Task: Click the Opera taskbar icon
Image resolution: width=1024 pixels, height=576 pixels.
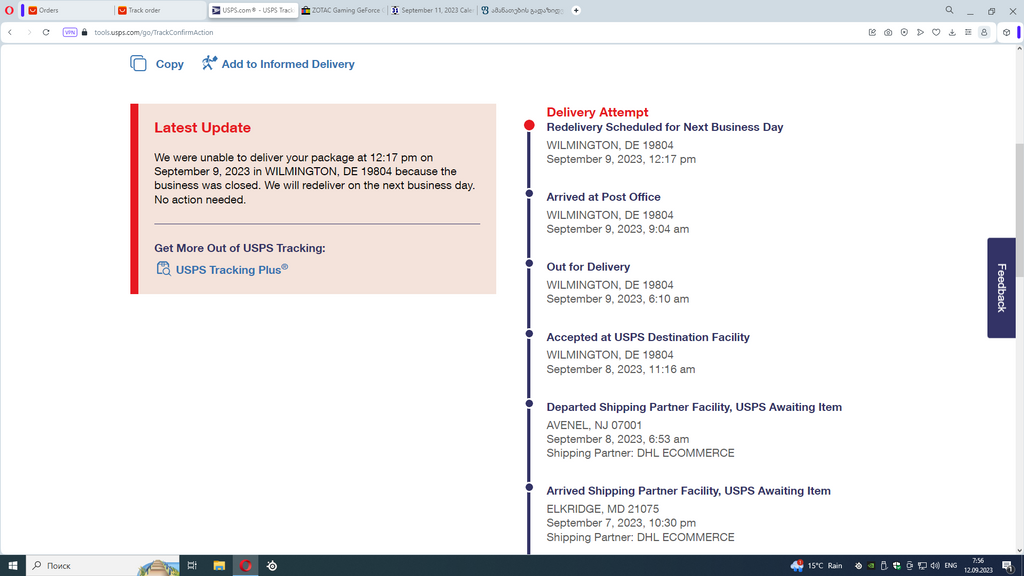Action: point(246,566)
